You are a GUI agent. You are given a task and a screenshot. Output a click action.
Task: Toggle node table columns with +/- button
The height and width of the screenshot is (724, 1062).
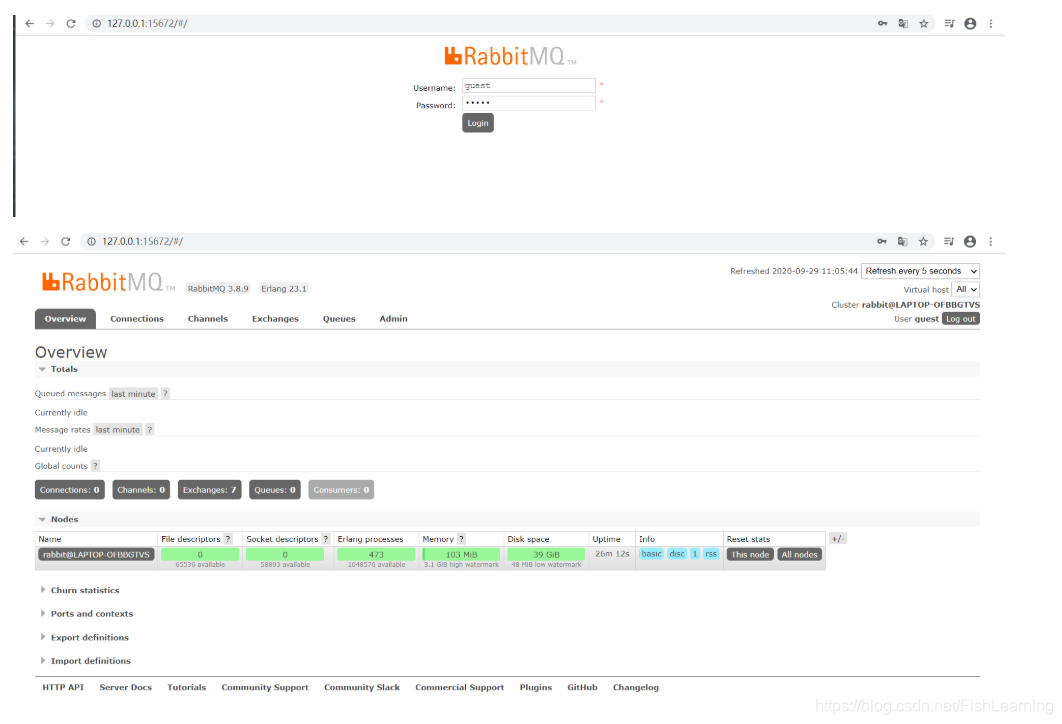pos(838,538)
